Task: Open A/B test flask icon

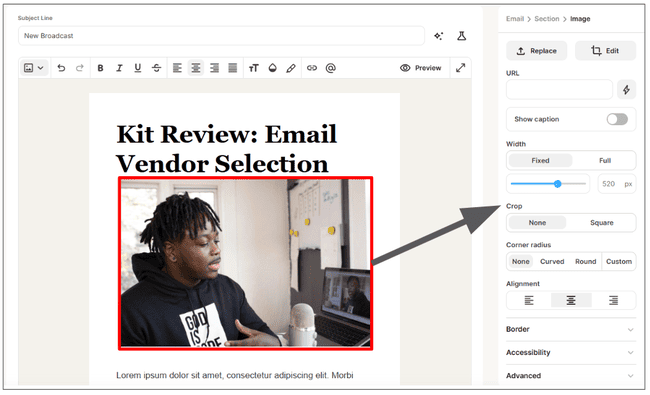Action: click(x=461, y=36)
